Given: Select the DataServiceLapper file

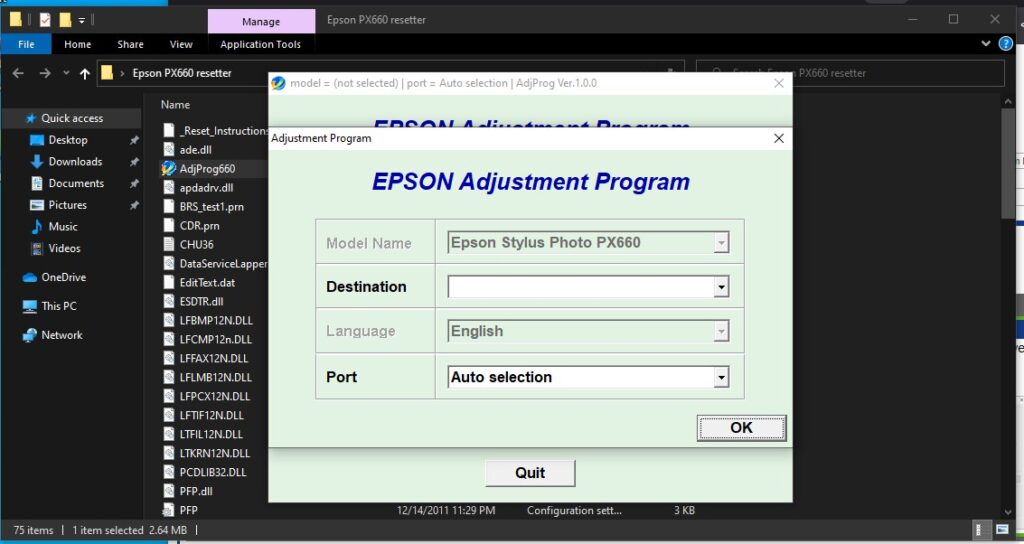Looking at the screenshot, I should pos(215,264).
